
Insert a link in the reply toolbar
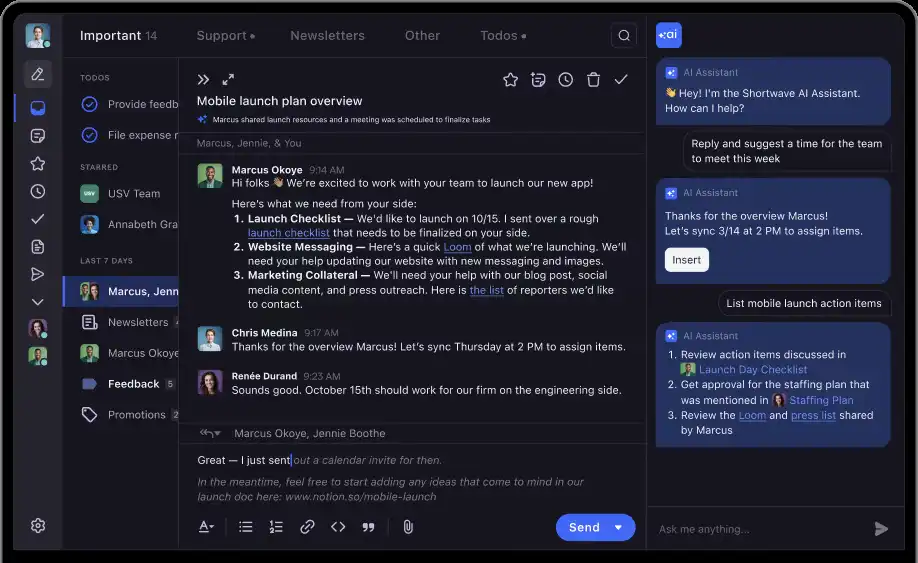[x=307, y=527]
